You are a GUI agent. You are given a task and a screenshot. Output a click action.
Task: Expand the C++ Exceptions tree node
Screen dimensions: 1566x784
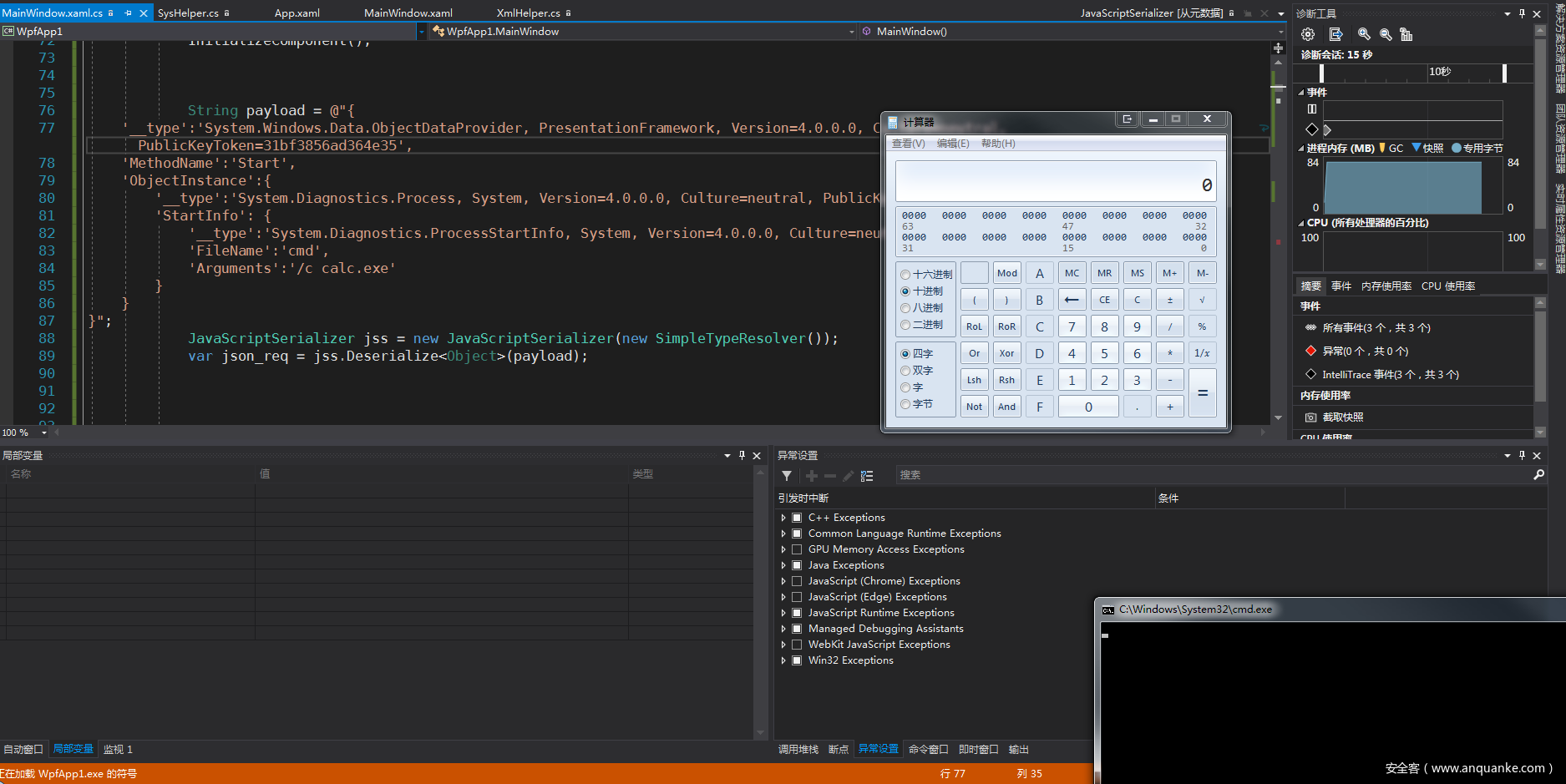(x=783, y=518)
